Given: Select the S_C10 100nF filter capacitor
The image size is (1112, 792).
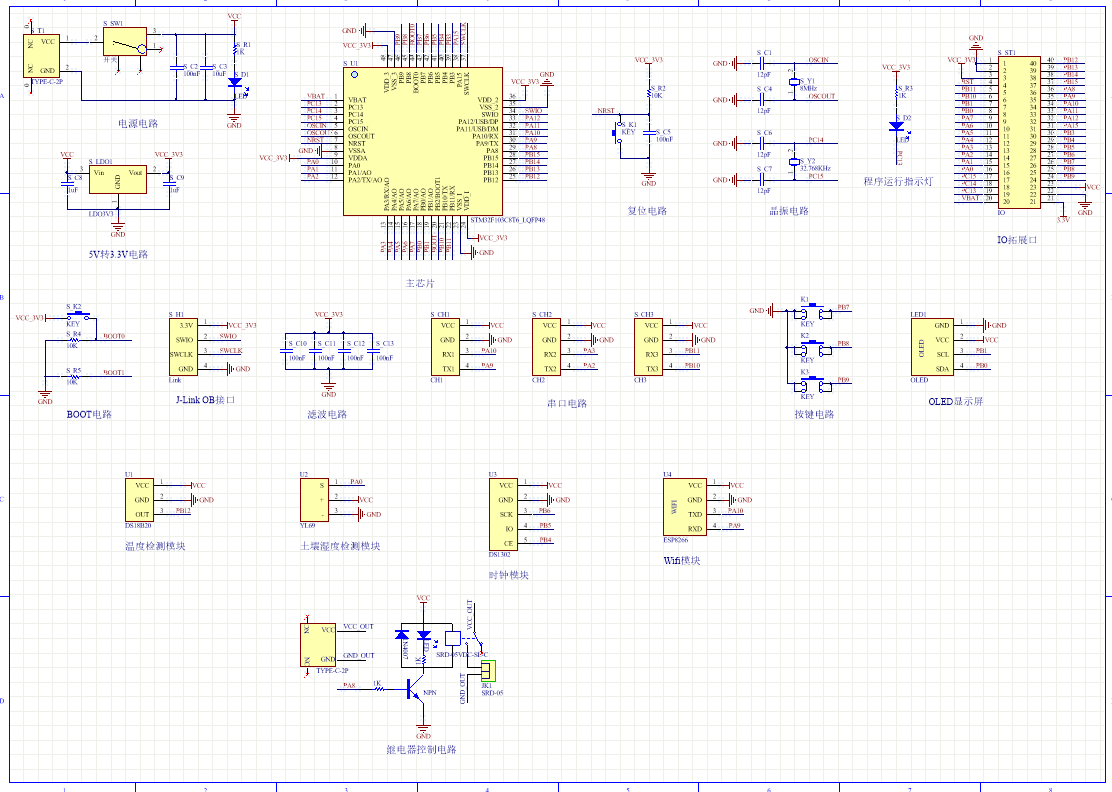Looking at the screenshot, I should [286, 350].
